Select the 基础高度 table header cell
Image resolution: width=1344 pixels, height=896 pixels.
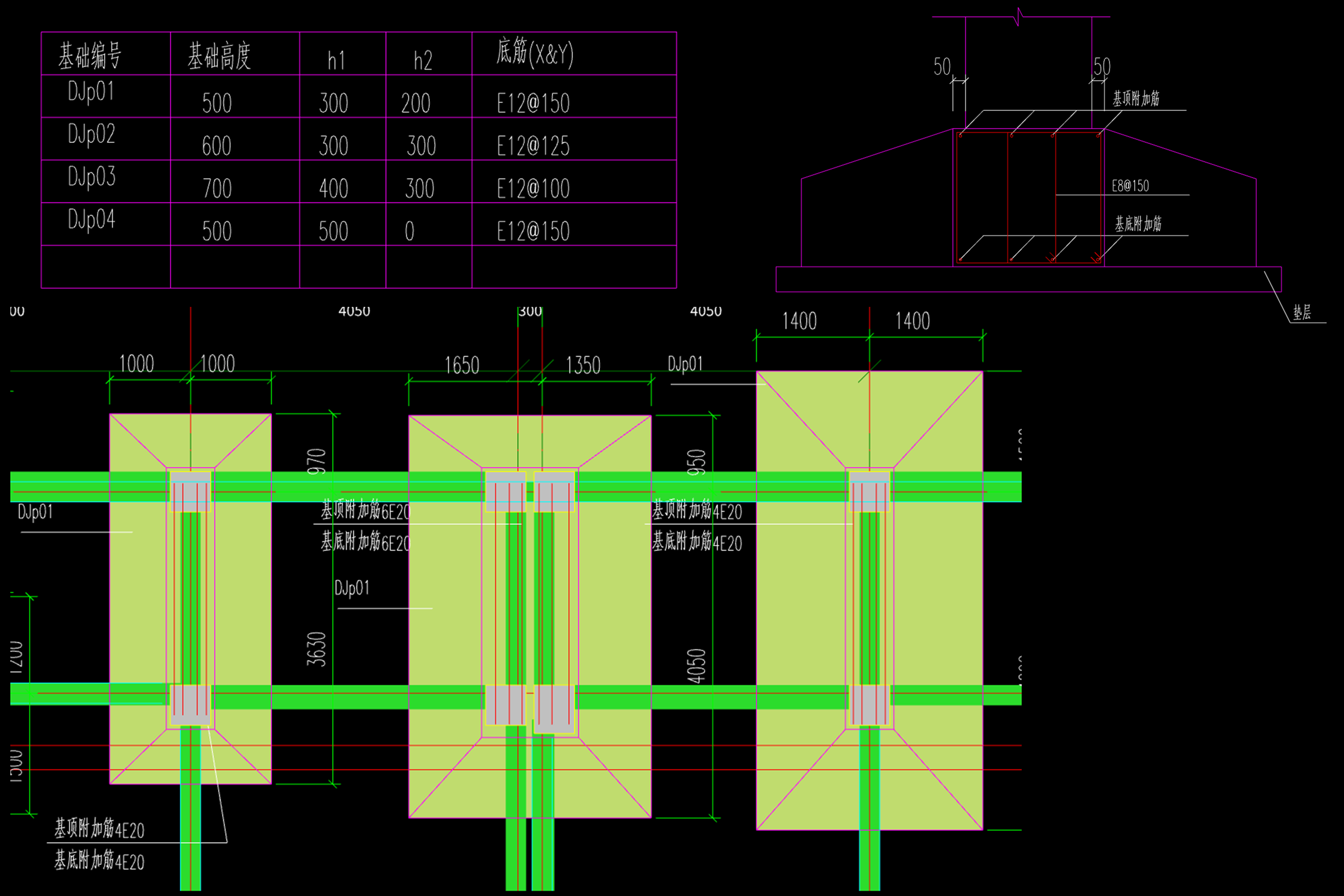[x=235, y=53]
